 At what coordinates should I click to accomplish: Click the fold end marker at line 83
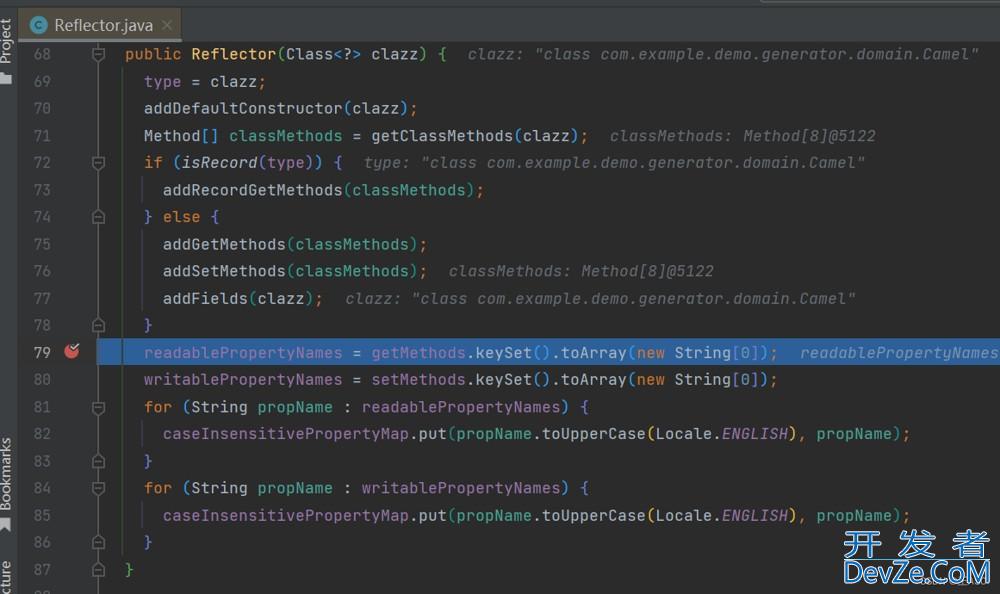click(98, 461)
